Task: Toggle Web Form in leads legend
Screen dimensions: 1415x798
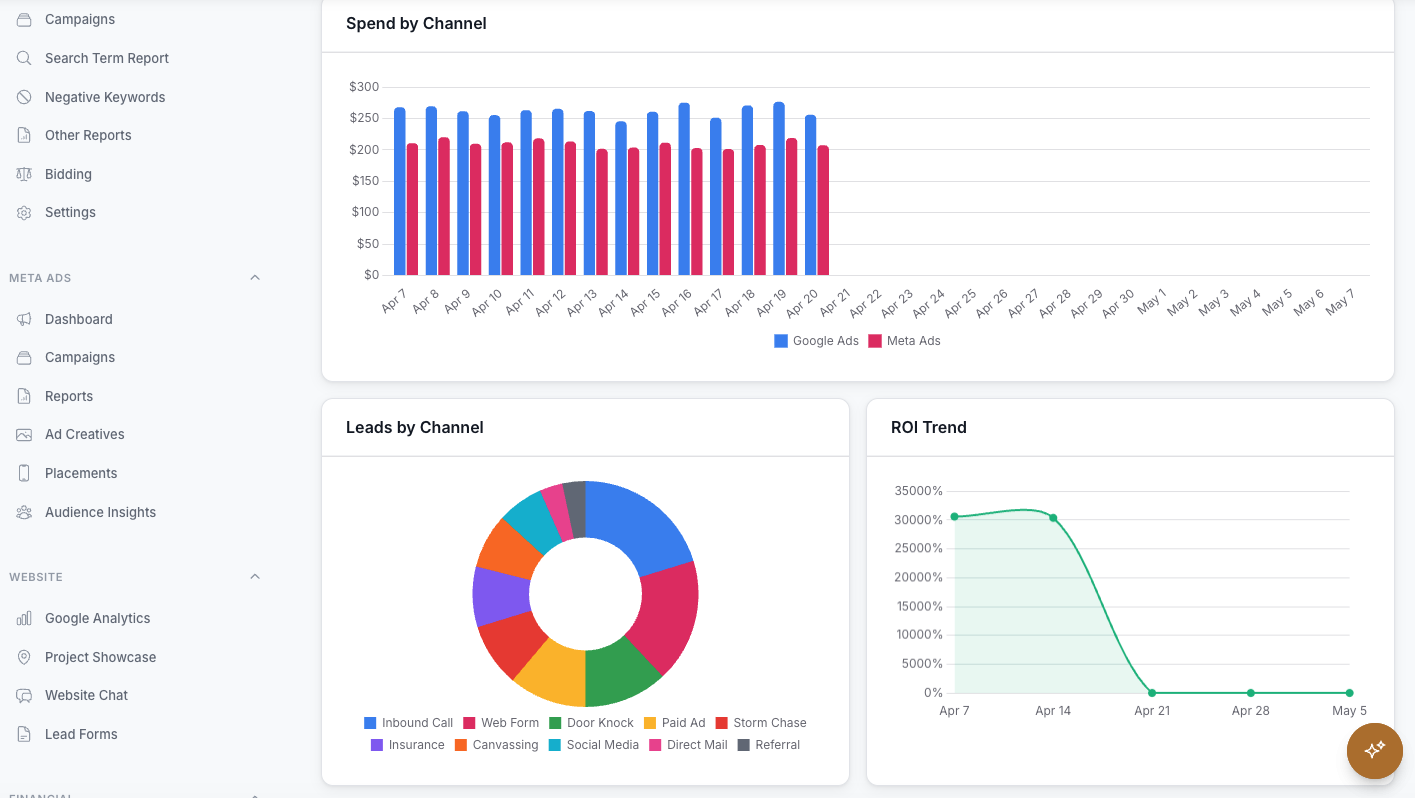Action: click(x=500, y=723)
